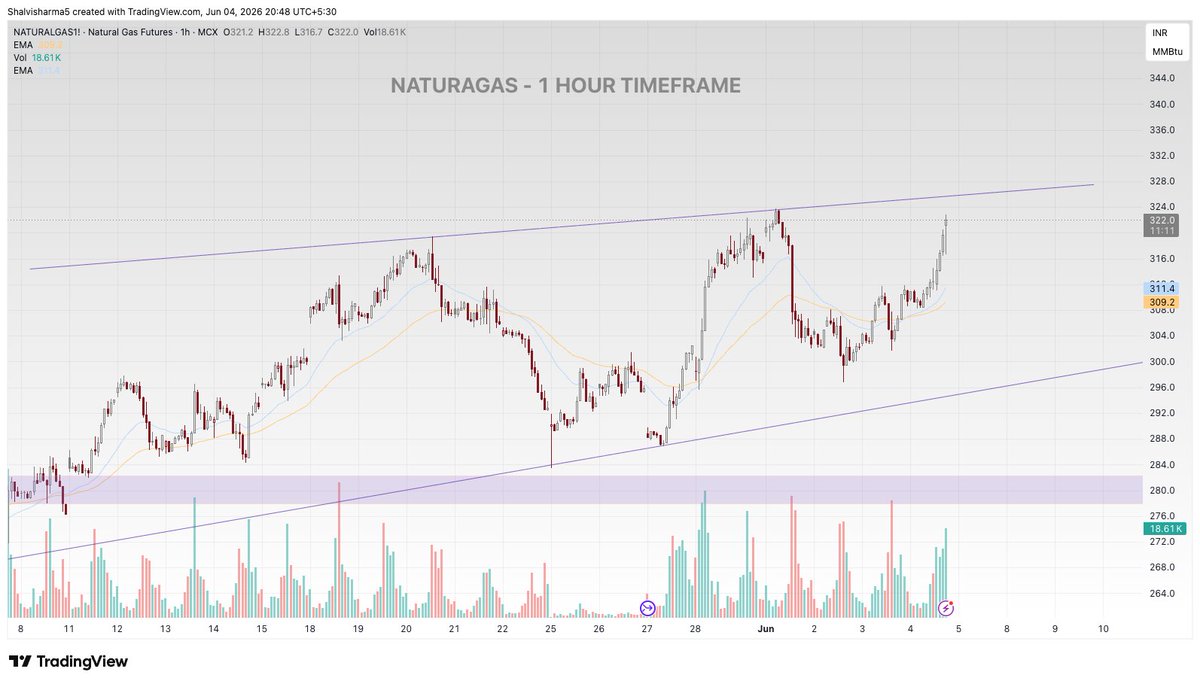Click date 22 on the time axis
1200x684 pixels.
(x=502, y=629)
